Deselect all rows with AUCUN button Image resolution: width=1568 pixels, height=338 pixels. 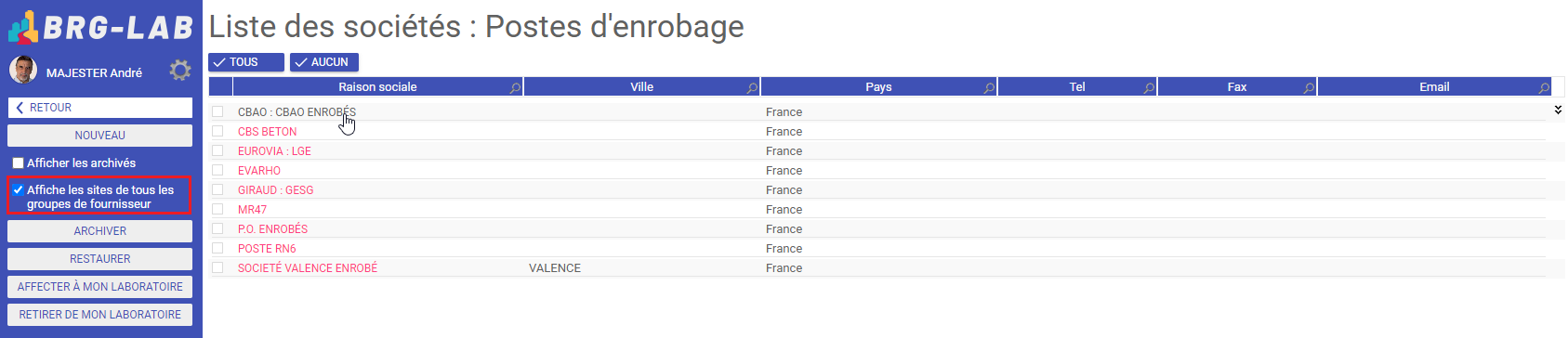tap(324, 62)
